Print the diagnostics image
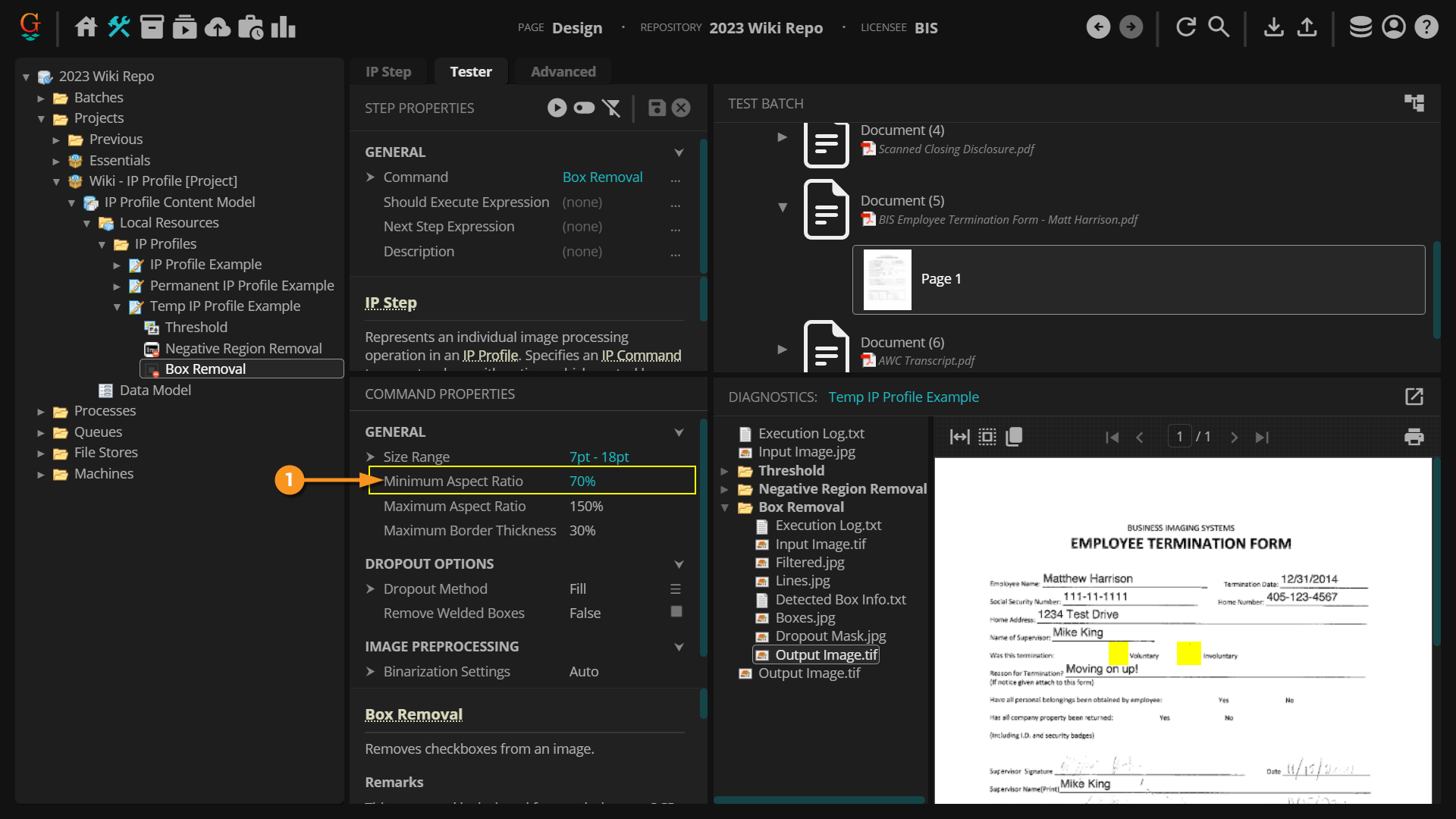The width and height of the screenshot is (1456, 819). coord(1414,437)
